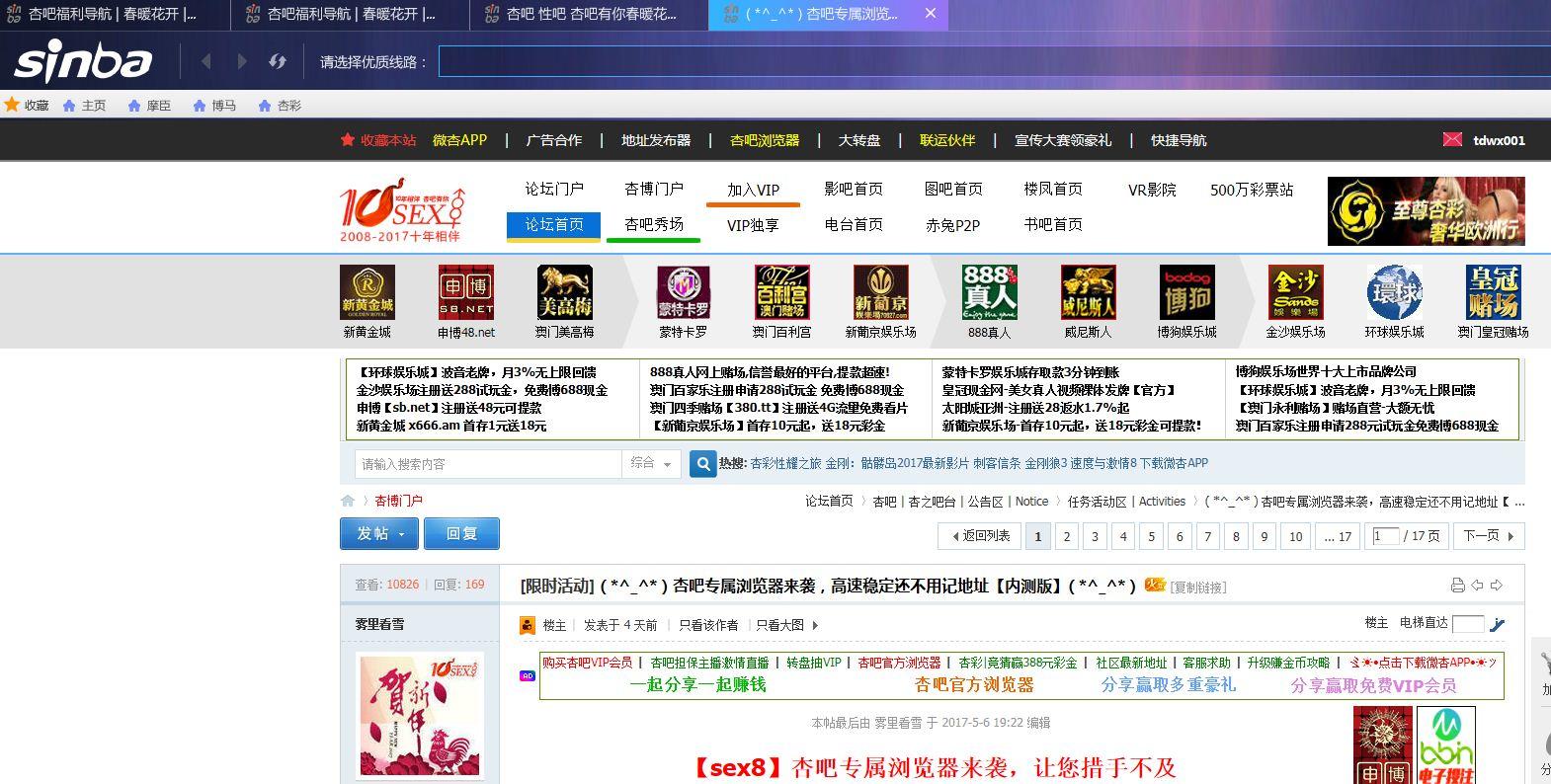1551x784 pixels.
Task: Open 杏吧秀场 in the main navigation
Action: tap(654, 225)
